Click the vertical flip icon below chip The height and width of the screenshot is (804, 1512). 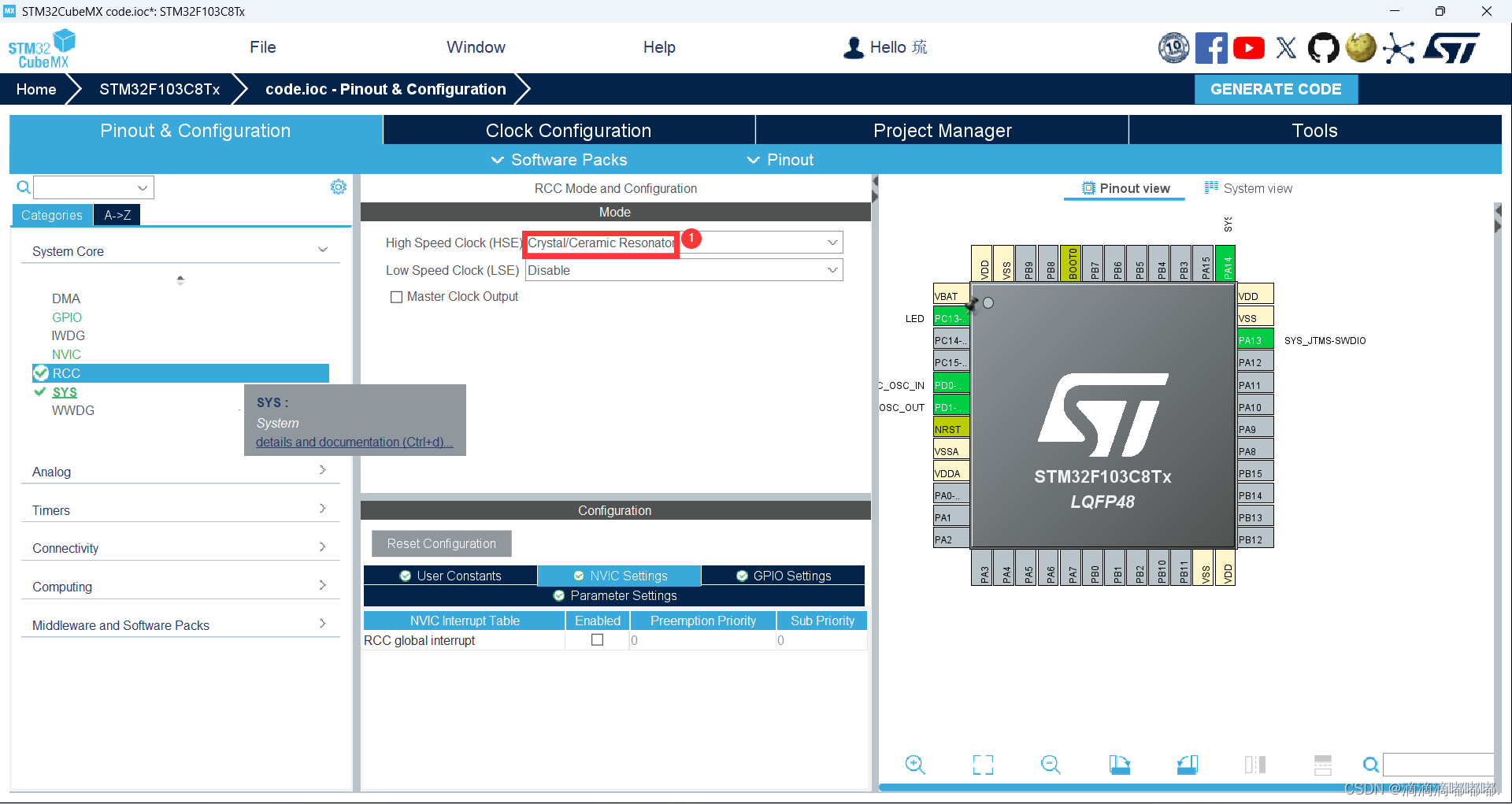[x=1323, y=764]
